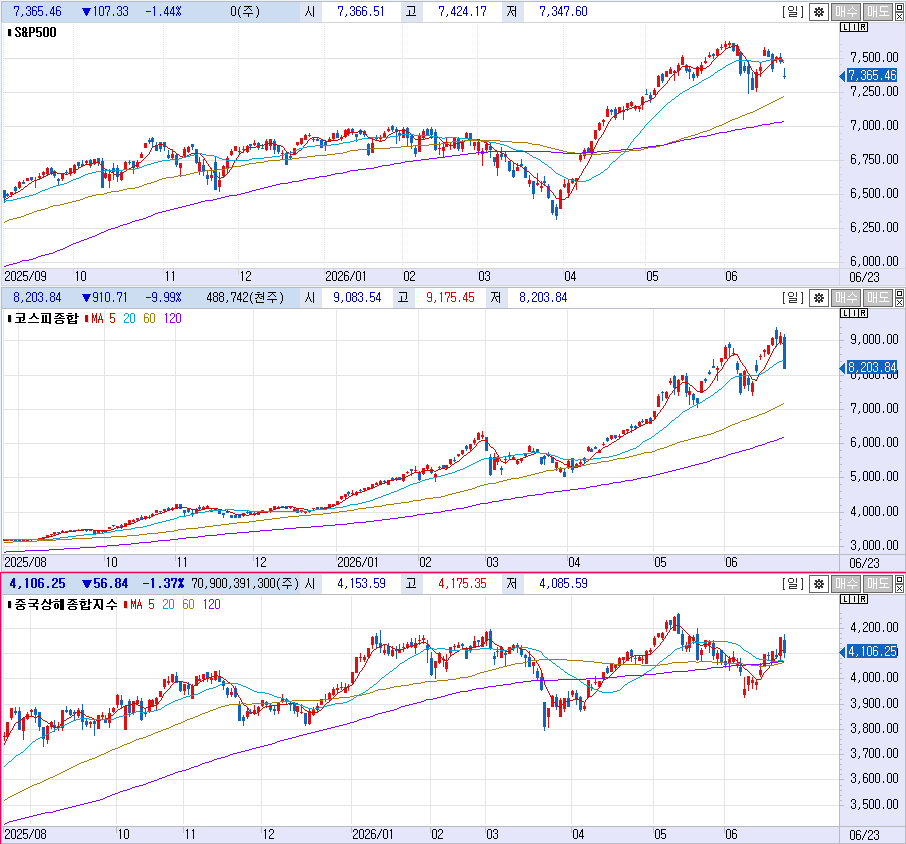Click the L icon on S&P500 chart
The image size is (906, 844).
point(845,27)
